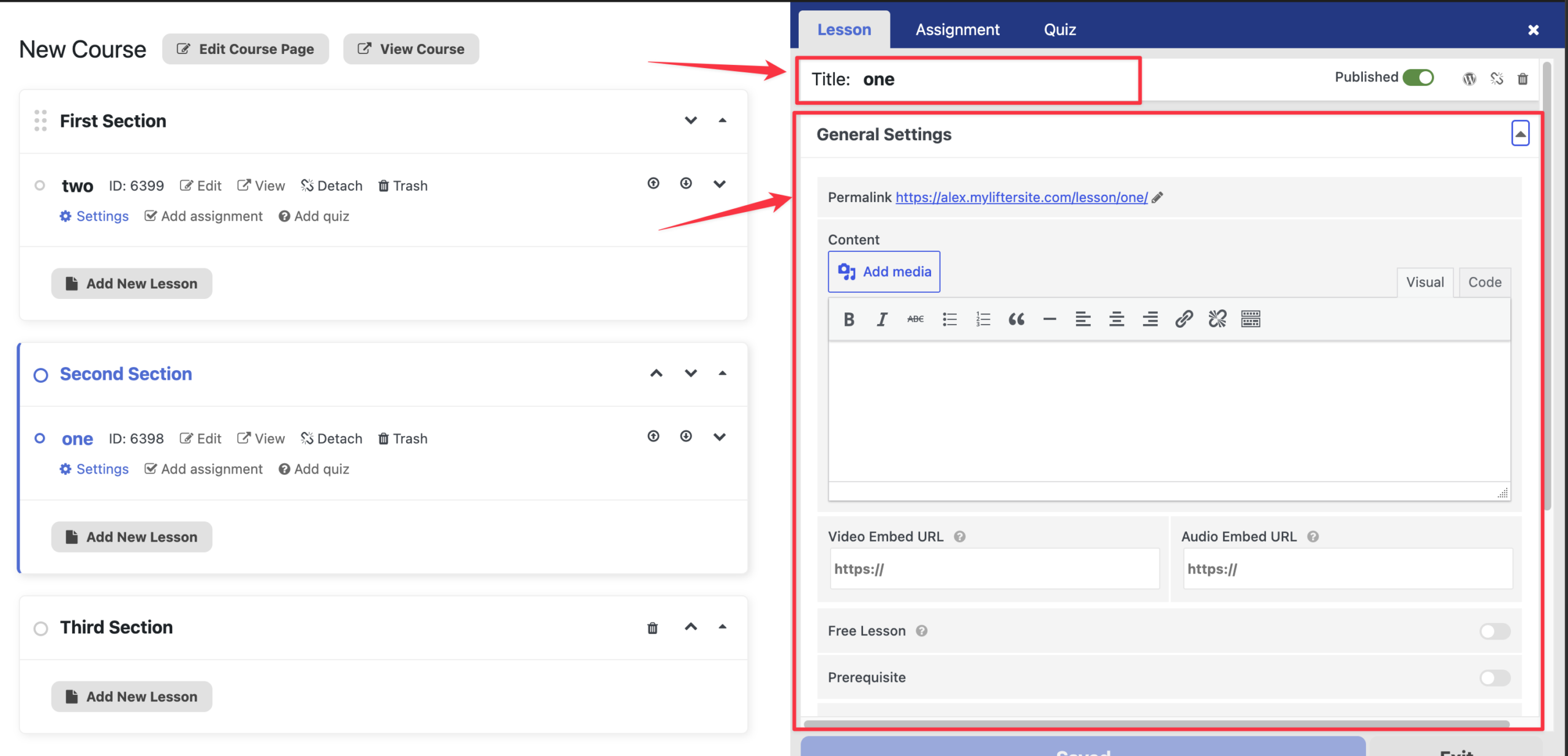
Task: Move Second Section up with chevron
Action: pos(657,373)
